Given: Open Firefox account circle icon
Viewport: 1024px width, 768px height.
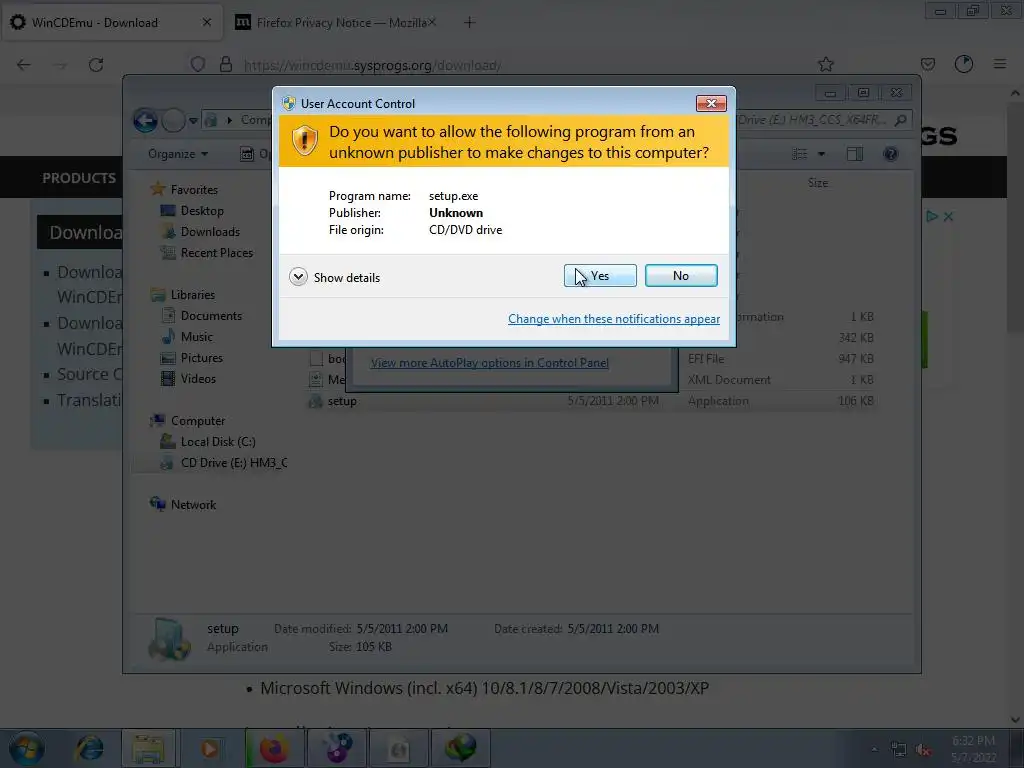Looking at the screenshot, I should [x=964, y=64].
